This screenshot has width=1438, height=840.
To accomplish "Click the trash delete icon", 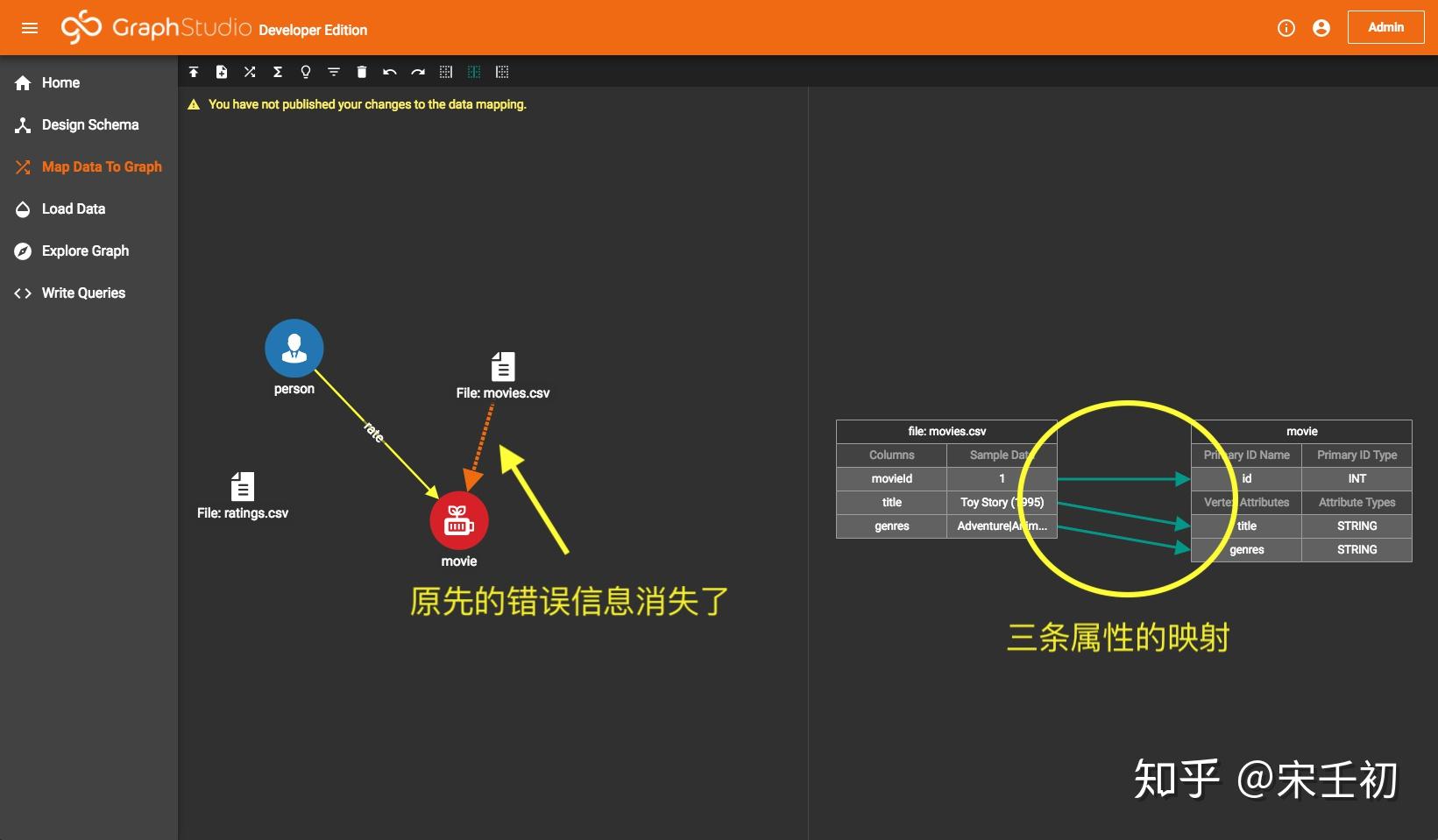I will 362,72.
